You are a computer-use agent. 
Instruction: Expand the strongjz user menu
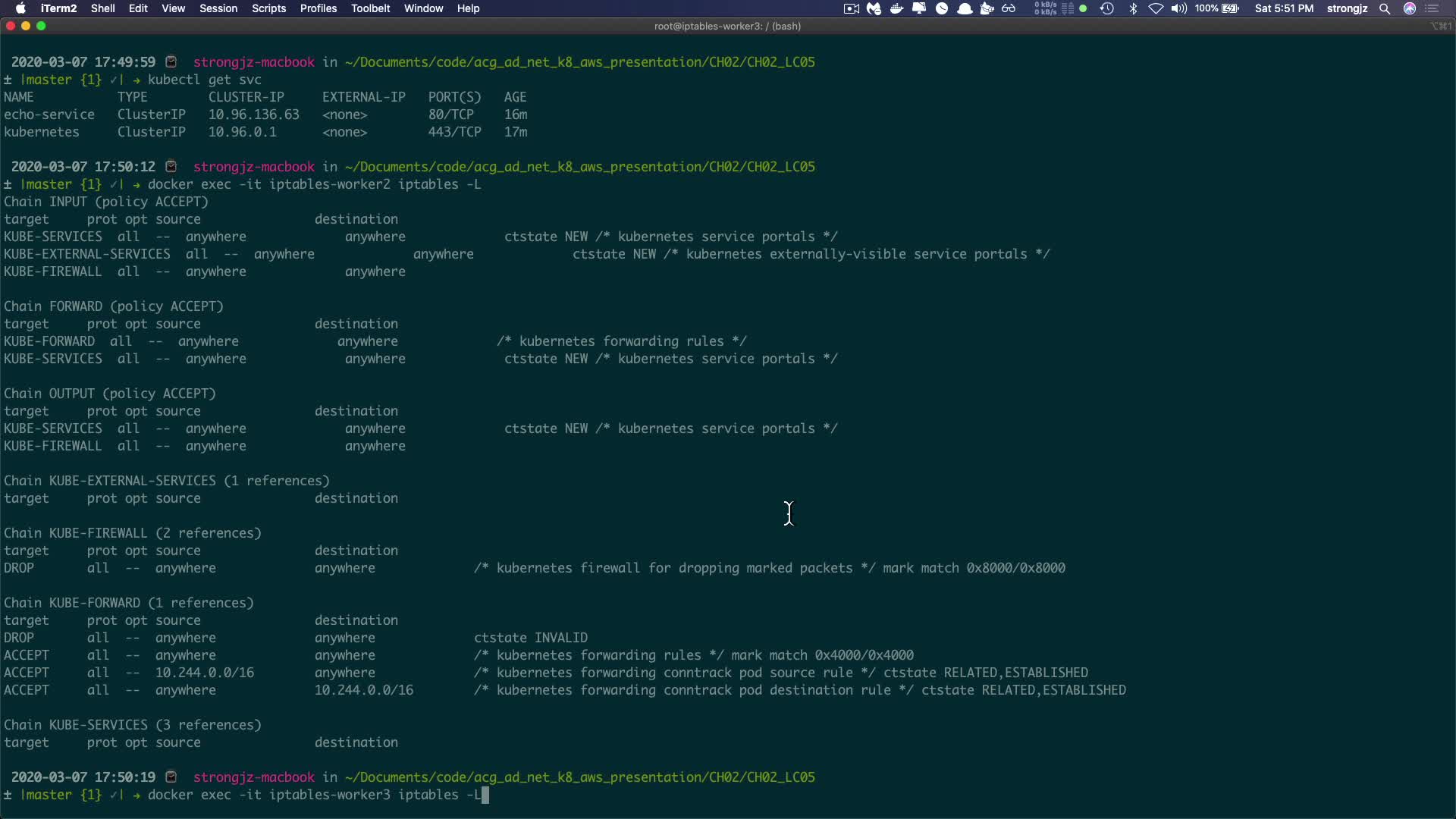[1347, 8]
